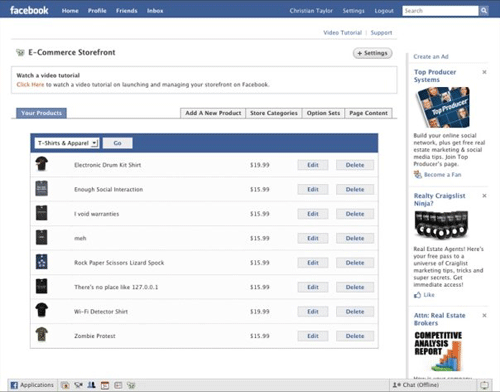This screenshot has width=500, height=392.
Task: Click the thumbs-up Like icon
Action: 417,295
